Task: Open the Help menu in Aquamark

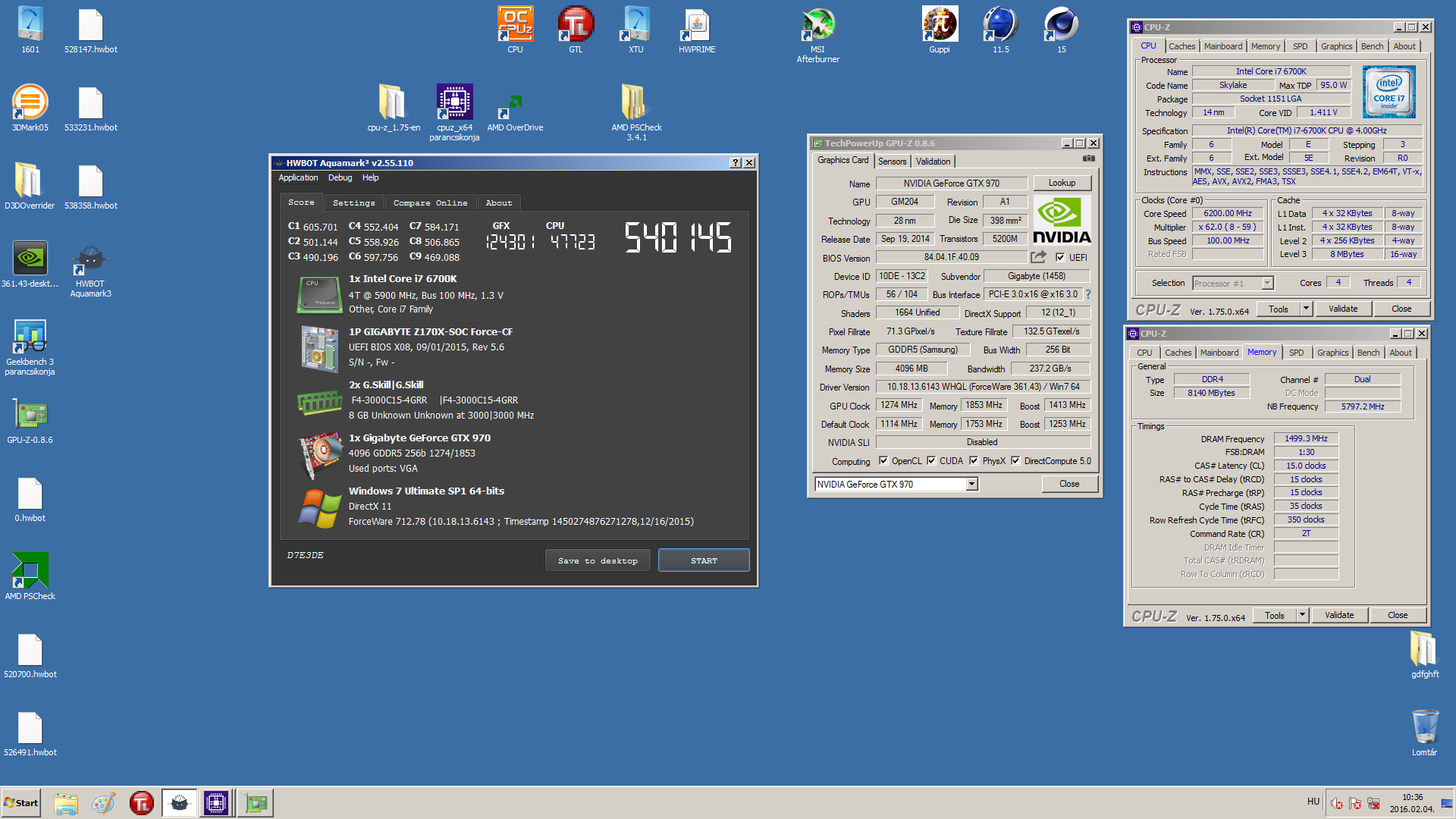Action: (370, 177)
